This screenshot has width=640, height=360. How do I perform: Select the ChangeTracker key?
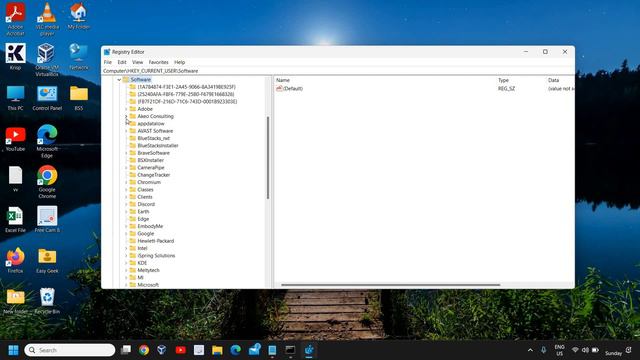point(153,175)
